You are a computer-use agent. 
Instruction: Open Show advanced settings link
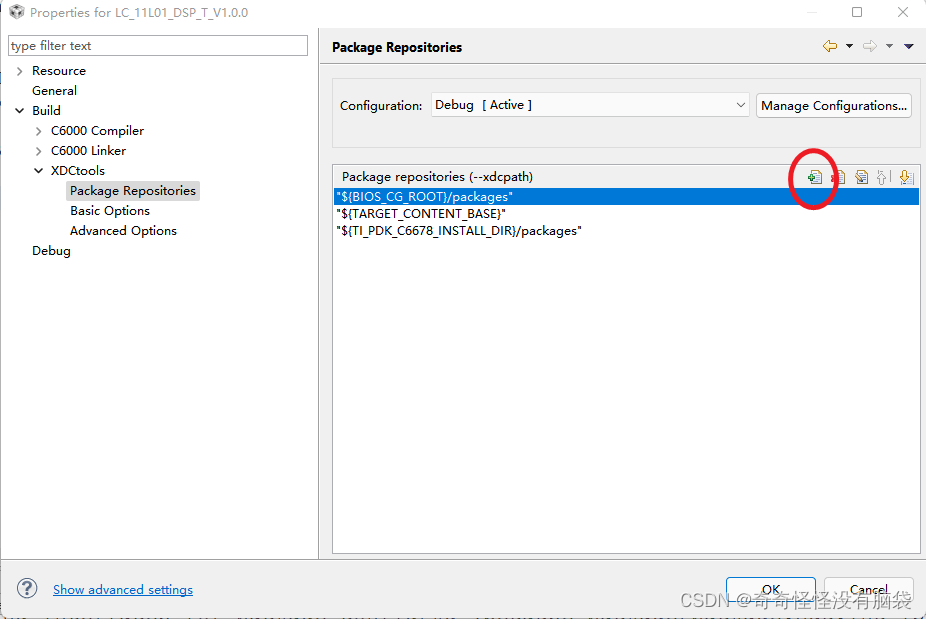[x=123, y=589]
